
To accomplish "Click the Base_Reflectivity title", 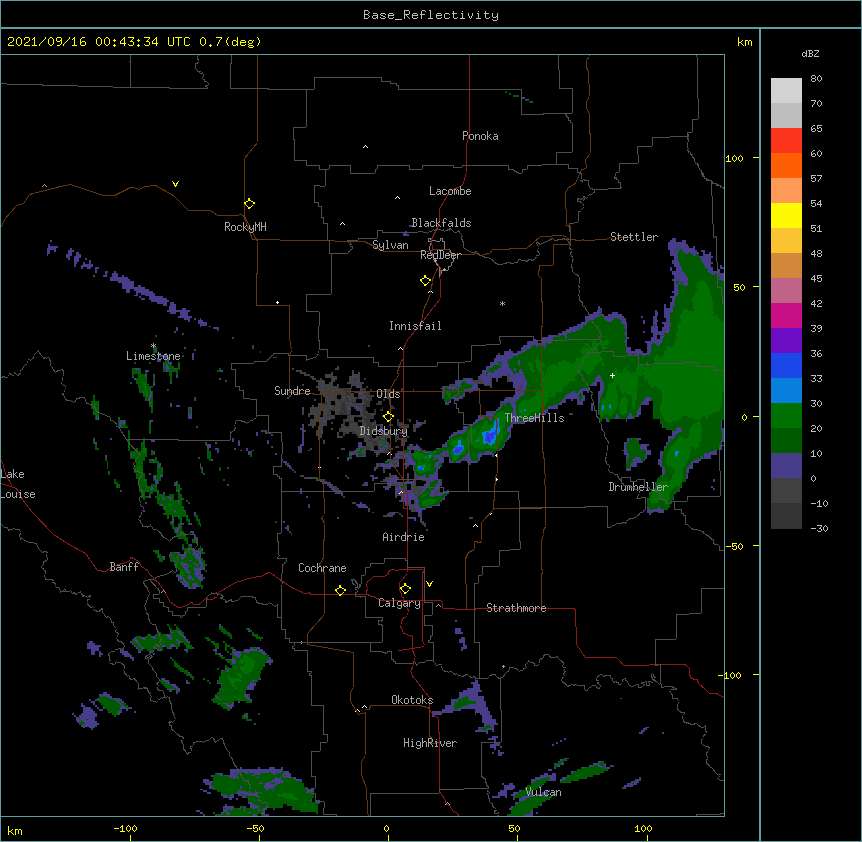I will click(x=431, y=15).
